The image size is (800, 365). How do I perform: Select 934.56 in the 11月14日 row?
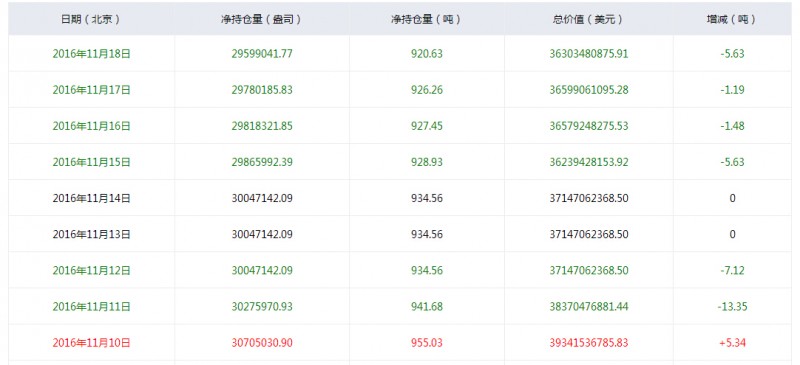pyautogui.click(x=427, y=198)
